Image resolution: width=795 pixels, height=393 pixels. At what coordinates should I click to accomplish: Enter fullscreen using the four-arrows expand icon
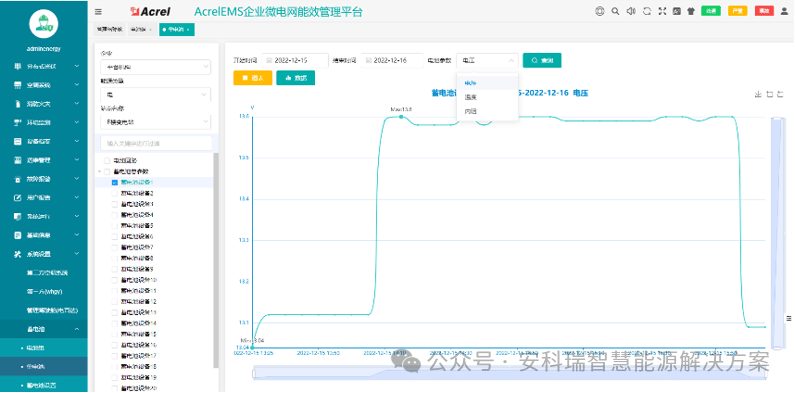[662, 11]
